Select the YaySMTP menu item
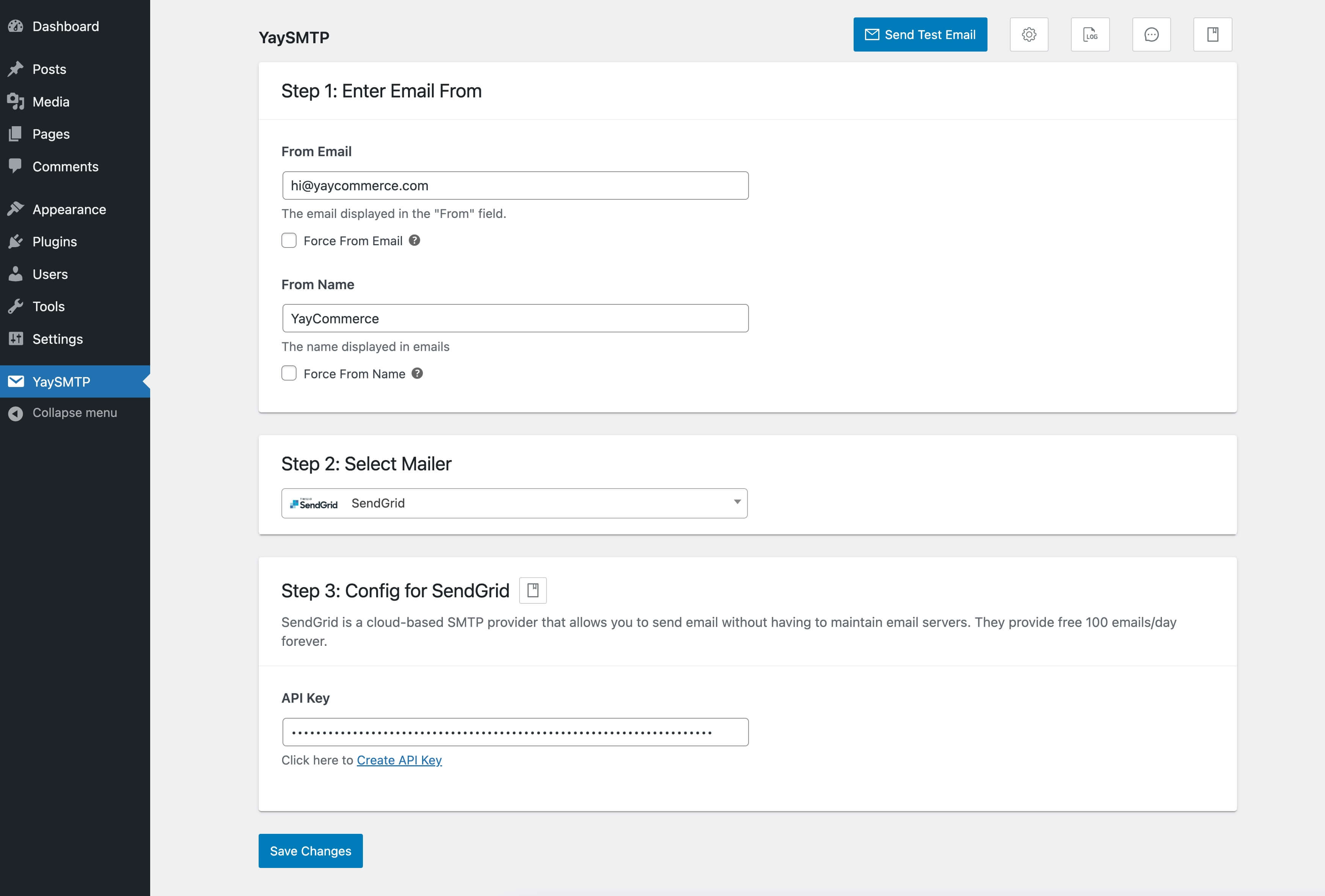 point(75,381)
